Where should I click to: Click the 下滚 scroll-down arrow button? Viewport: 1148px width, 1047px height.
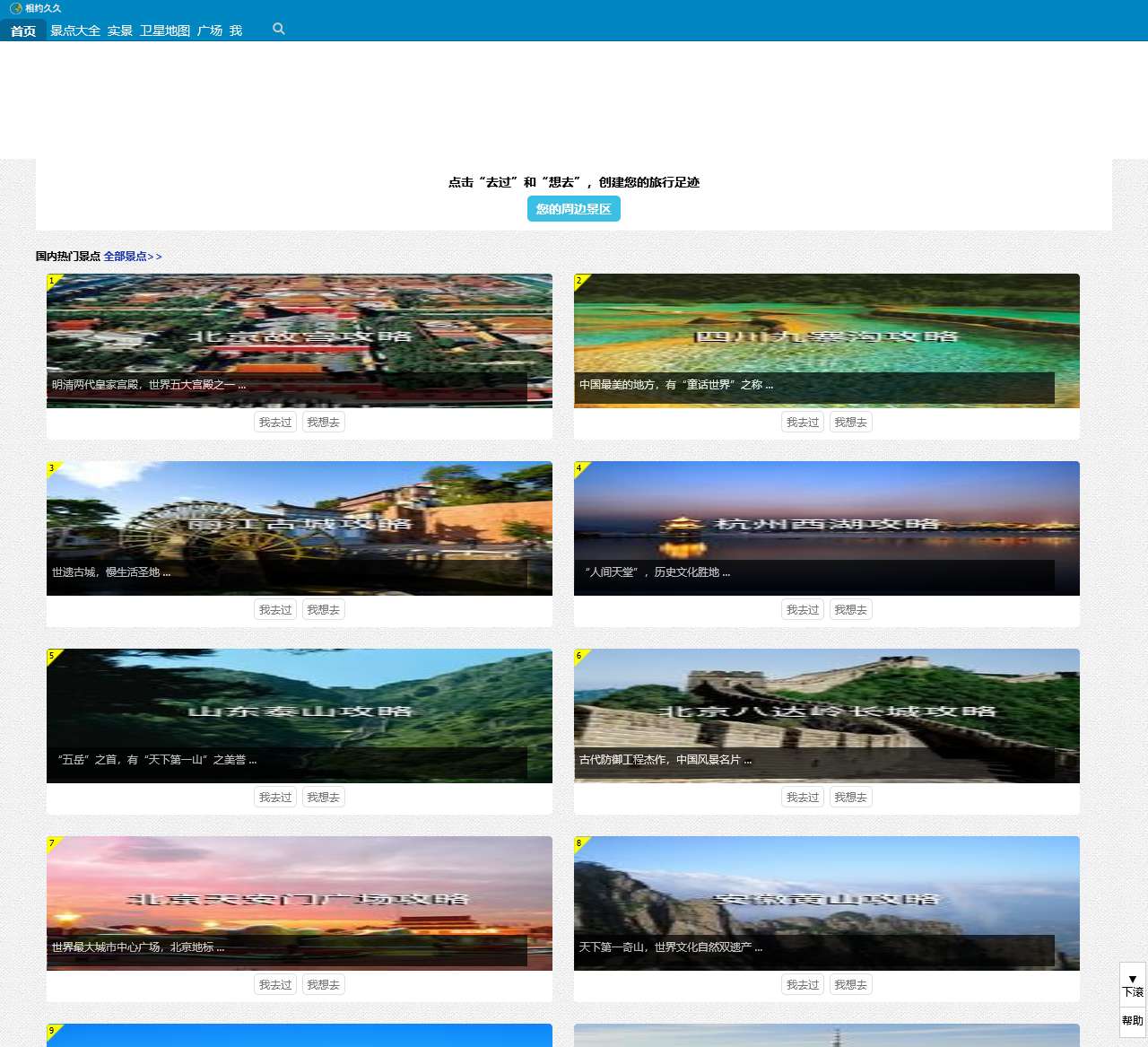tap(1133, 985)
